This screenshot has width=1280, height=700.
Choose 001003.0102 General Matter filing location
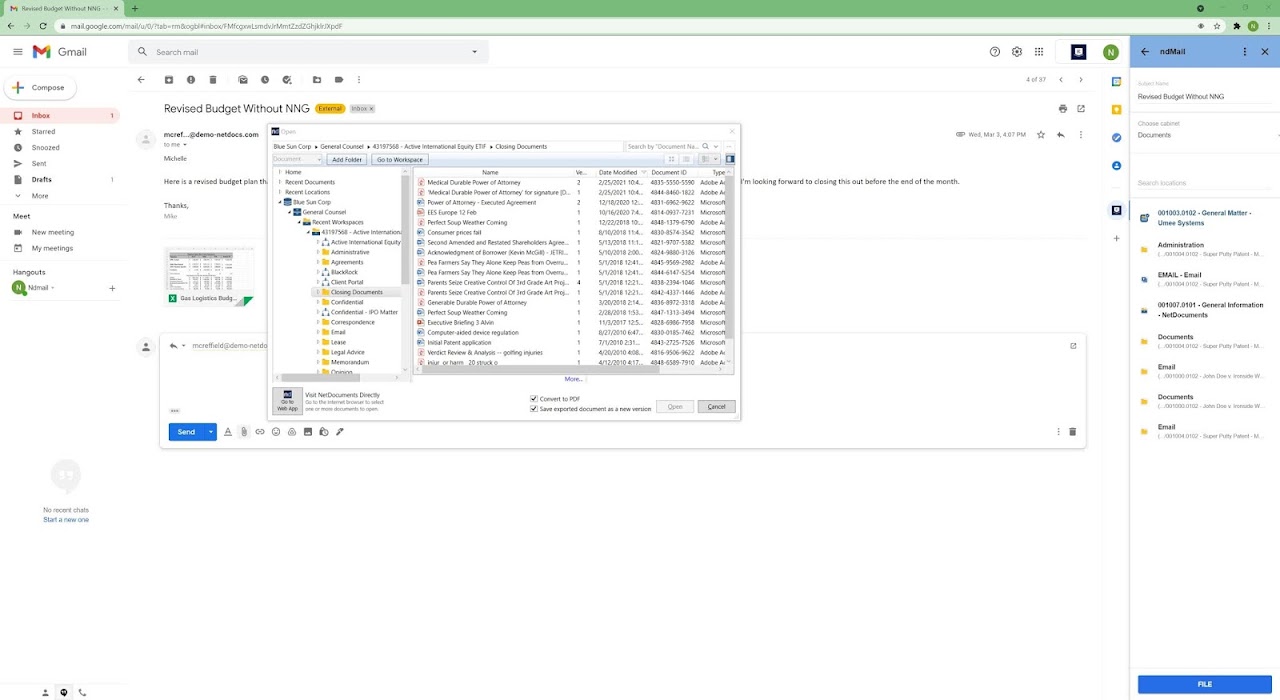click(1204, 218)
